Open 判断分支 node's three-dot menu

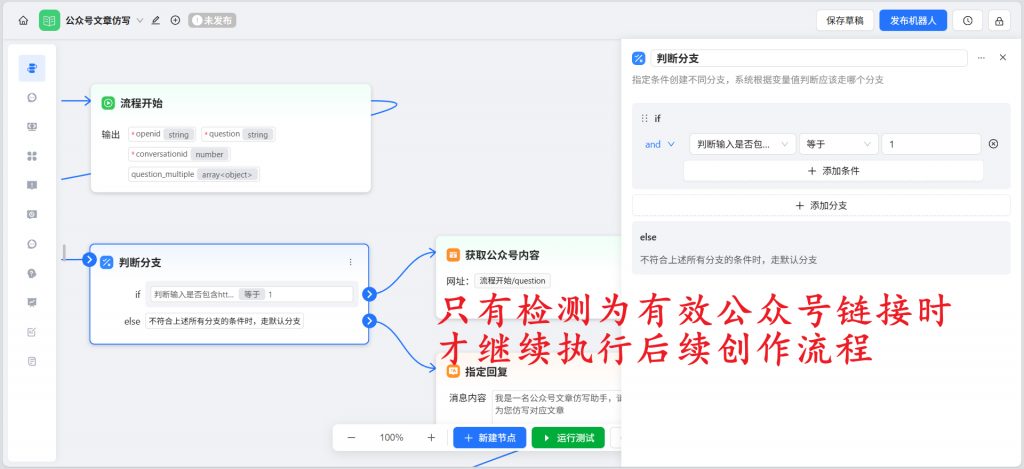350,262
